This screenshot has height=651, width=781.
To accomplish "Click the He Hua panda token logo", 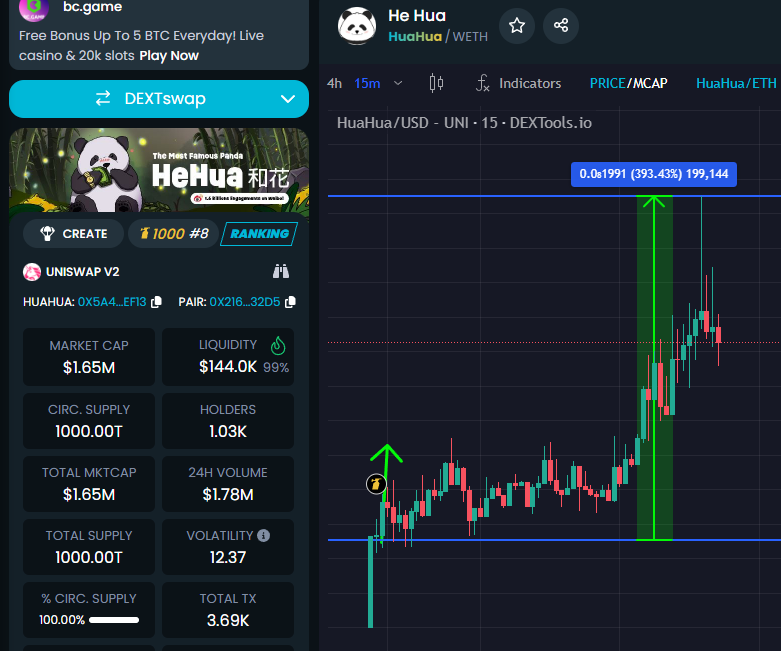I will click(x=357, y=26).
